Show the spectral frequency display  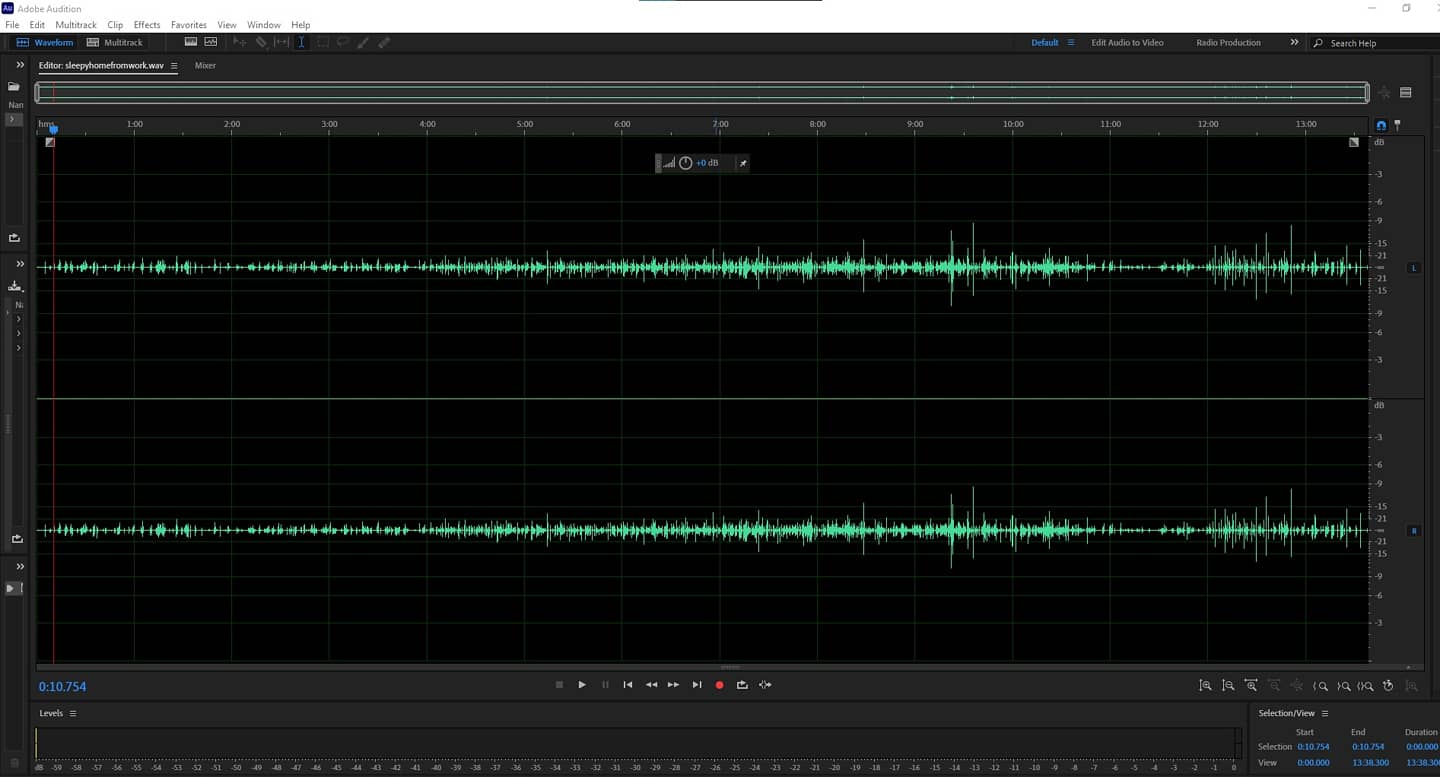(x=191, y=42)
